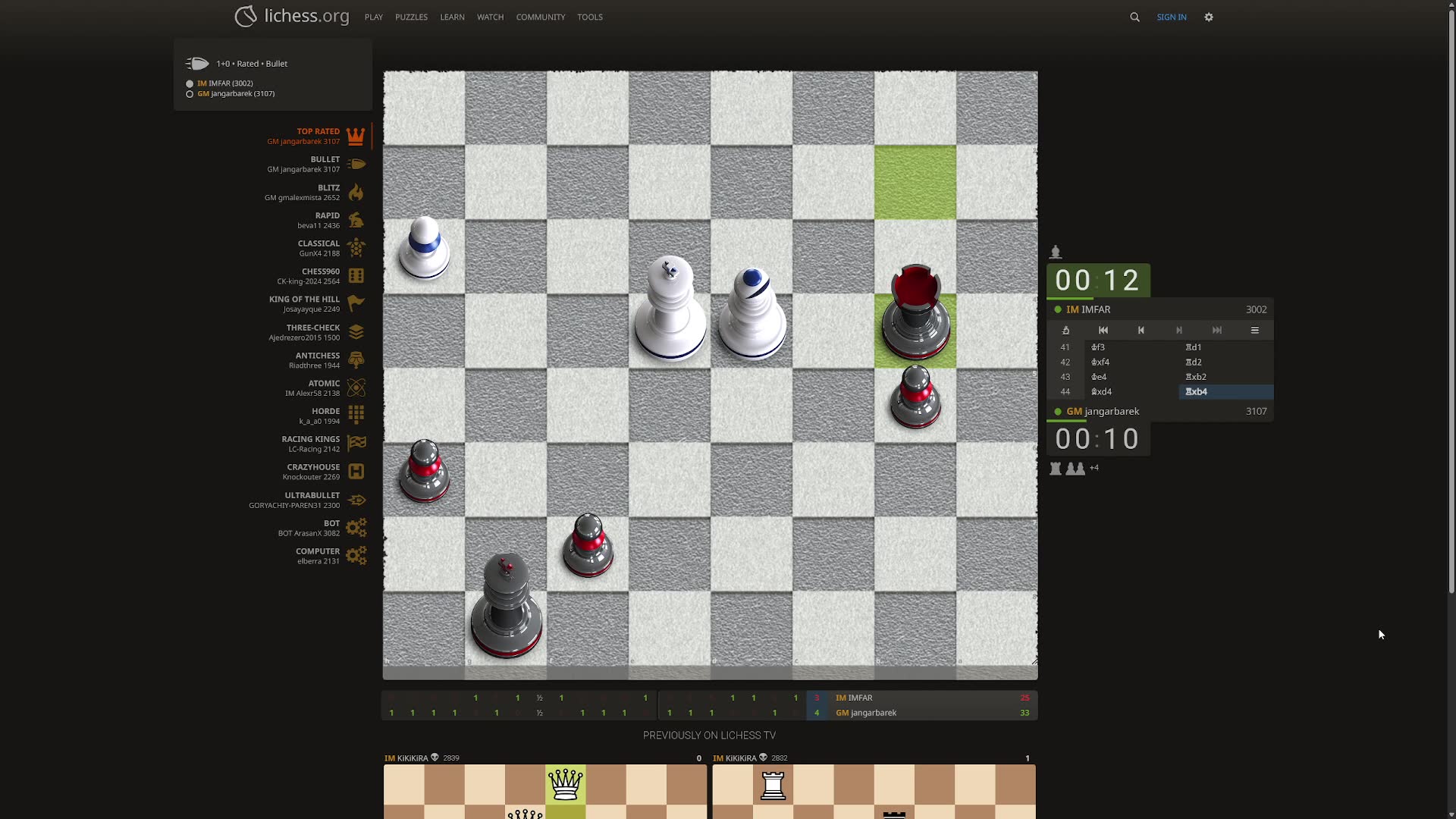The height and width of the screenshot is (819, 1456).
Task: Click the search magnifier icon
Action: coord(1134,17)
